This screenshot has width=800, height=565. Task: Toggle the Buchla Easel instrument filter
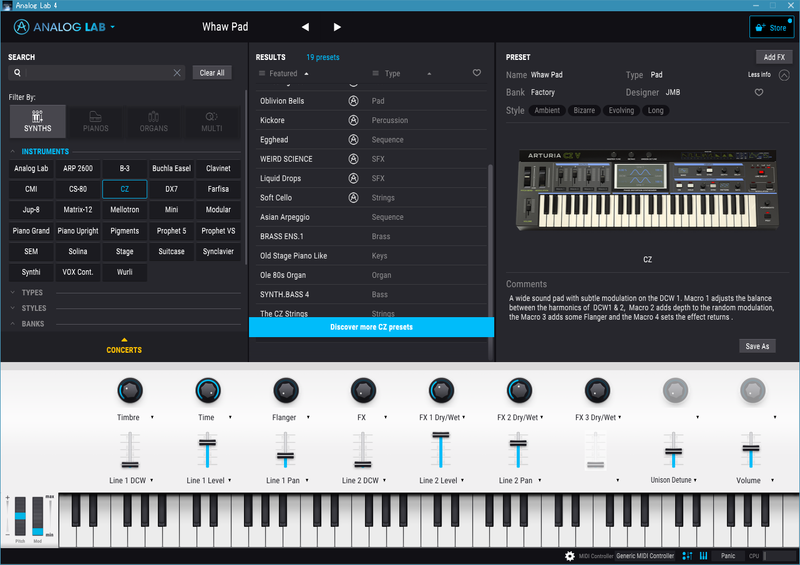[x=171, y=168]
